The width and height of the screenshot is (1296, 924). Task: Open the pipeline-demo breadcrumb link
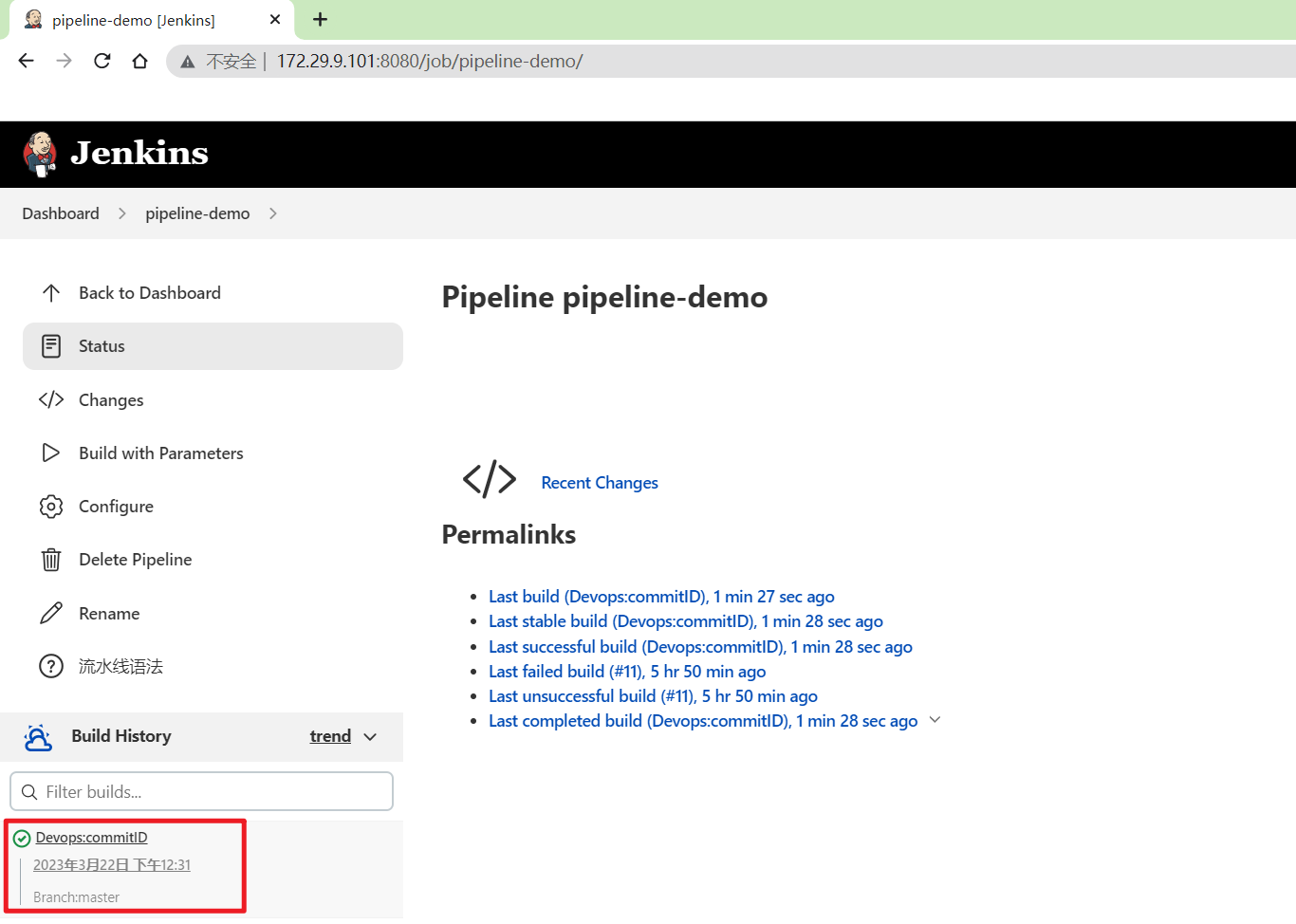[197, 213]
